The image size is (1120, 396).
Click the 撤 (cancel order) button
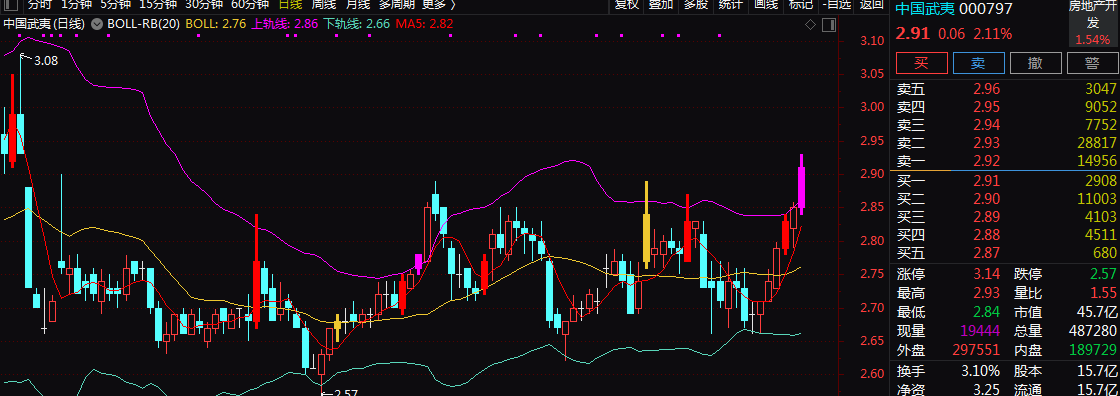[1035, 63]
